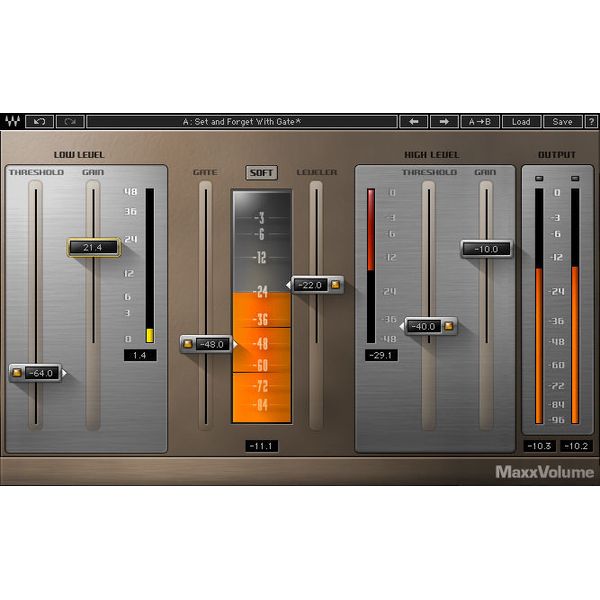
Task: Reset the left output clip indicator
Action: [539, 179]
